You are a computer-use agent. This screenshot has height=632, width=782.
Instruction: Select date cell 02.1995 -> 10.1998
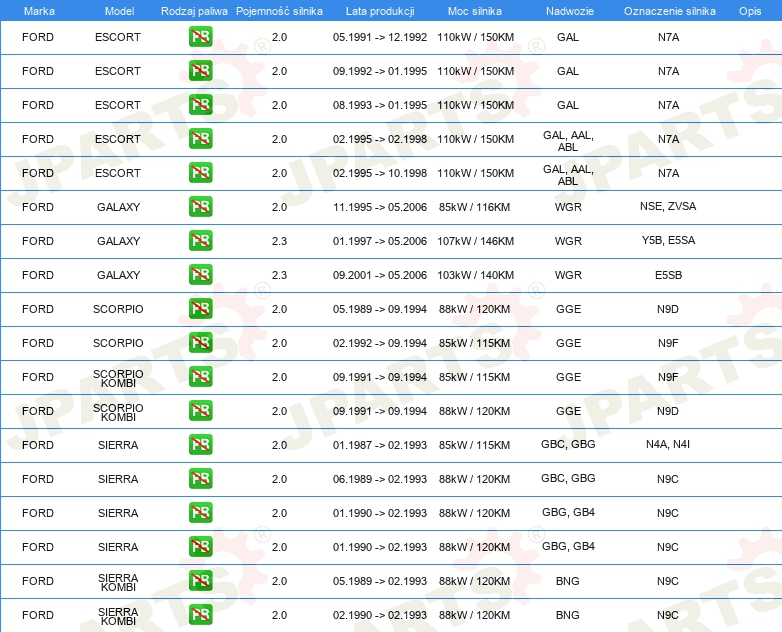coord(380,173)
